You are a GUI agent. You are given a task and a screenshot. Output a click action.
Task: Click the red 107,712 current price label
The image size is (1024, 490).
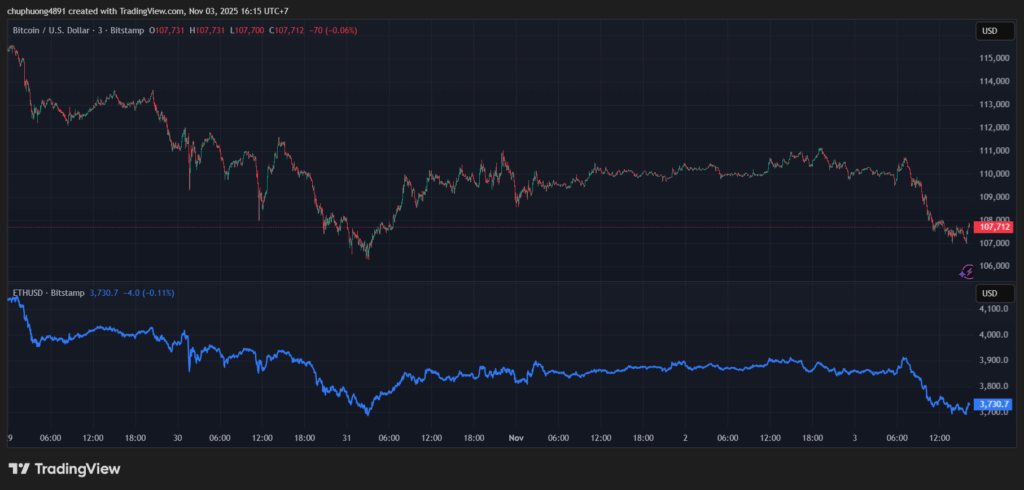tap(994, 227)
